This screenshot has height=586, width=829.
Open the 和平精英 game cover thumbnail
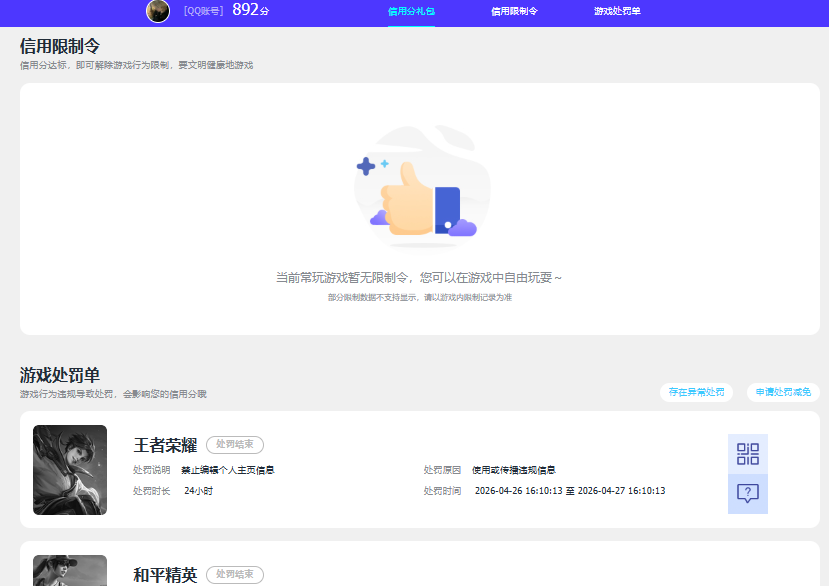tap(70, 570)
